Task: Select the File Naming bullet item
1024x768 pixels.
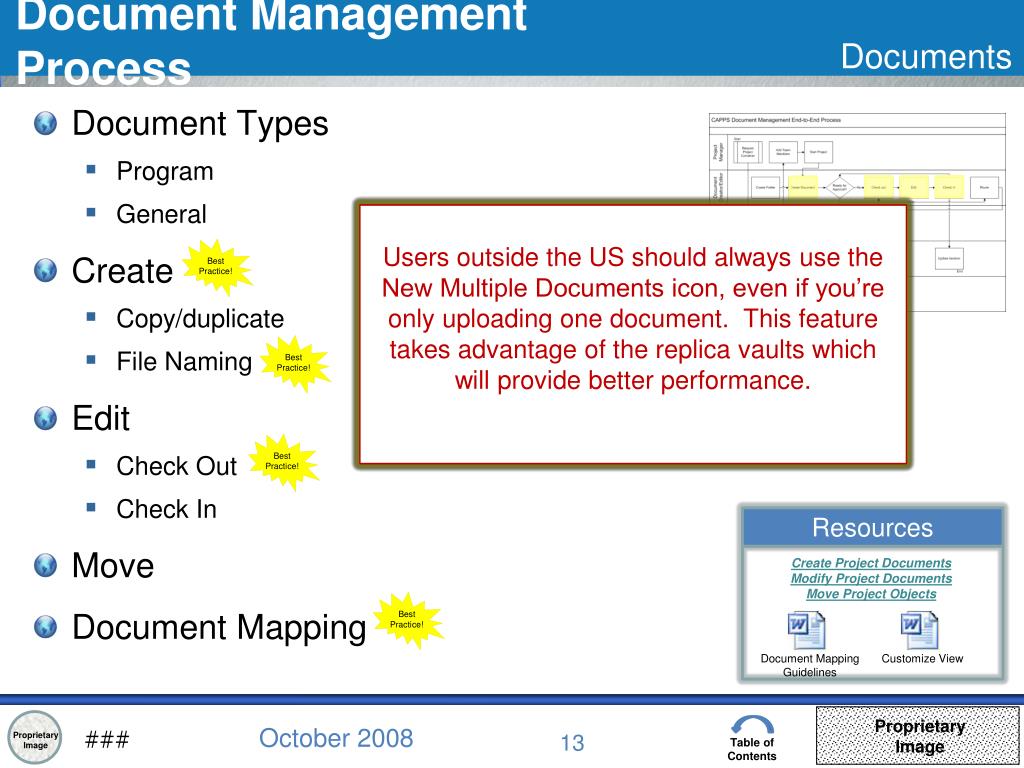Action: click(x=184, y=362)
